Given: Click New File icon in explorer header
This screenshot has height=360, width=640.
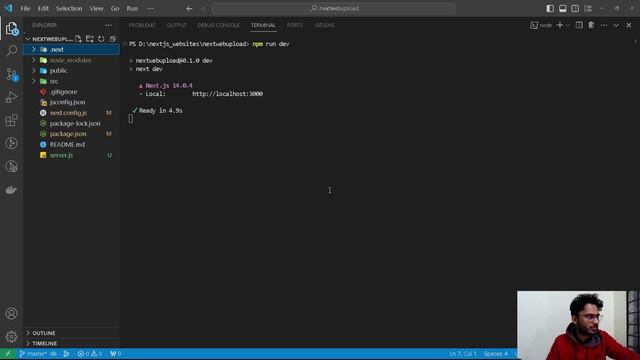Looking at the screenshot, I should click(x=78, y=39).
